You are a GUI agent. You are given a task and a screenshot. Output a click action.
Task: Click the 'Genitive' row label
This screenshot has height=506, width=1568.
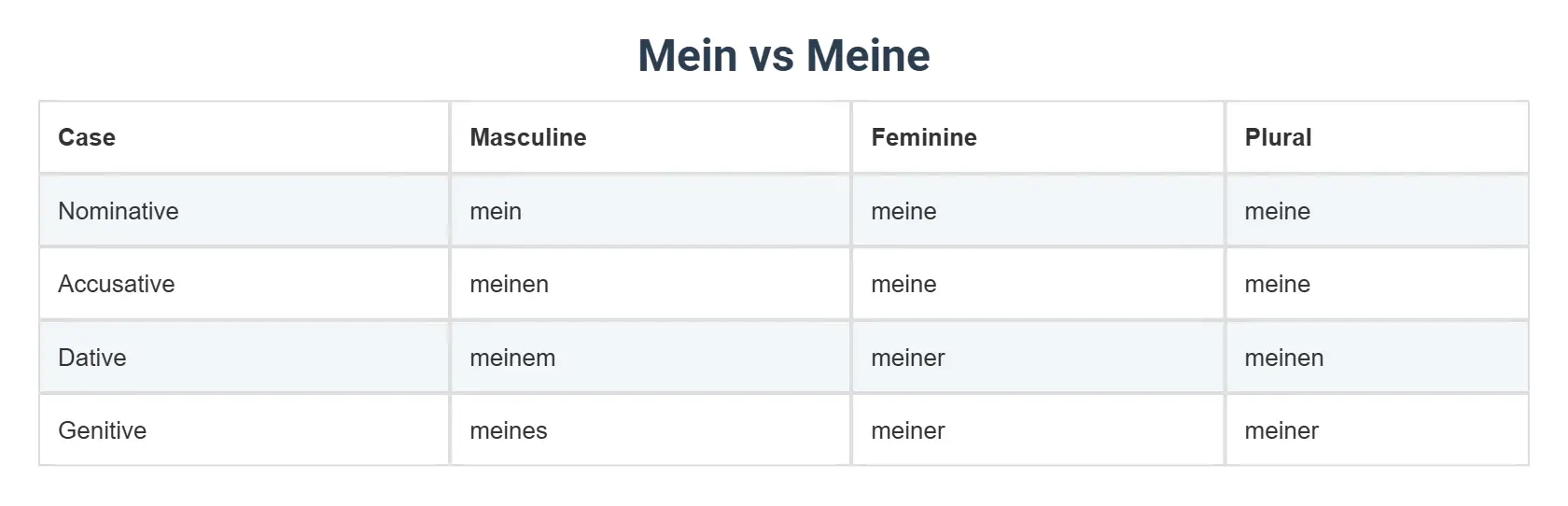point(103,430)
